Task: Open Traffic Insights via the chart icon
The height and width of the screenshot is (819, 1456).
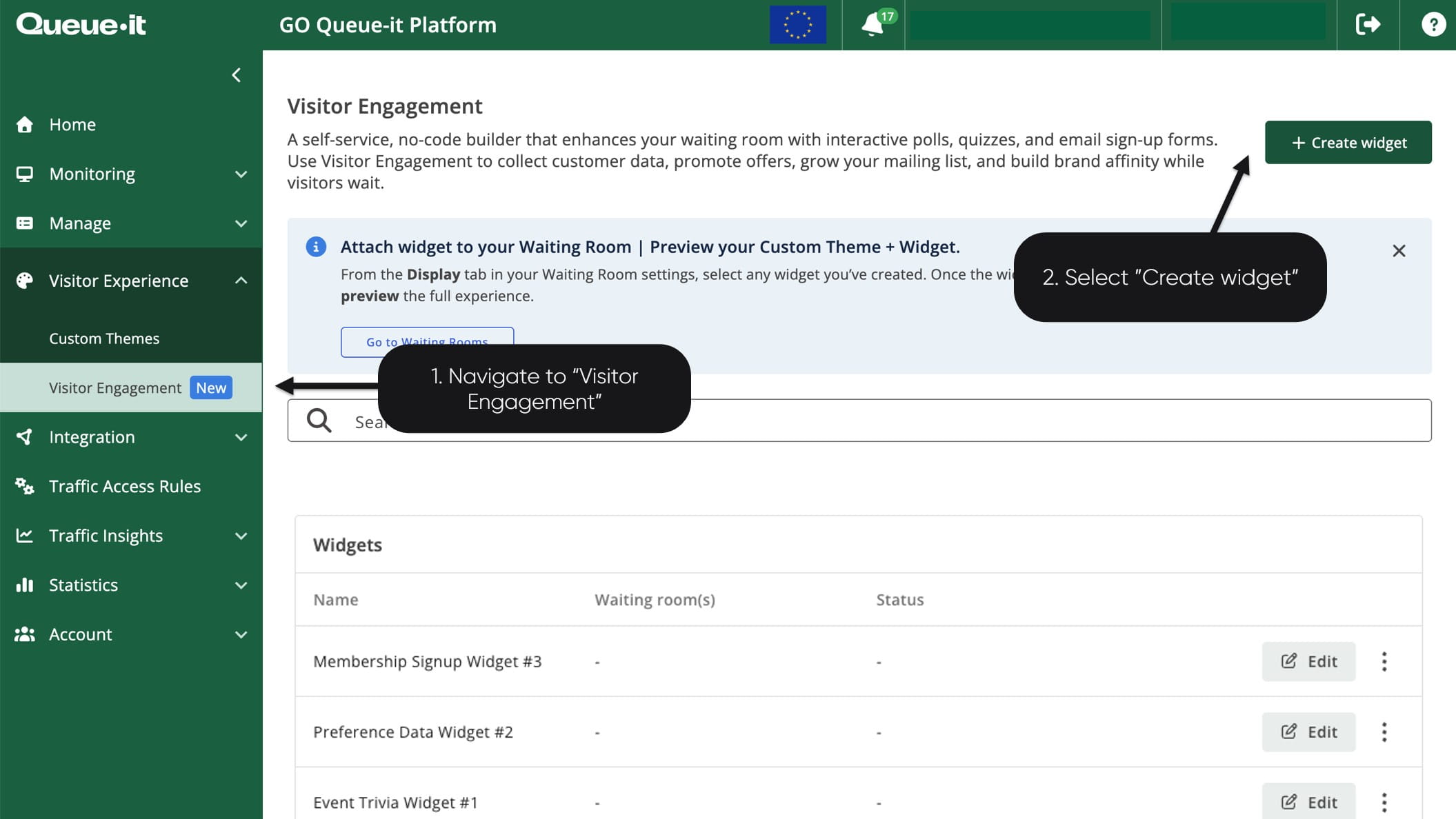Action: click(x=25, y=536)
